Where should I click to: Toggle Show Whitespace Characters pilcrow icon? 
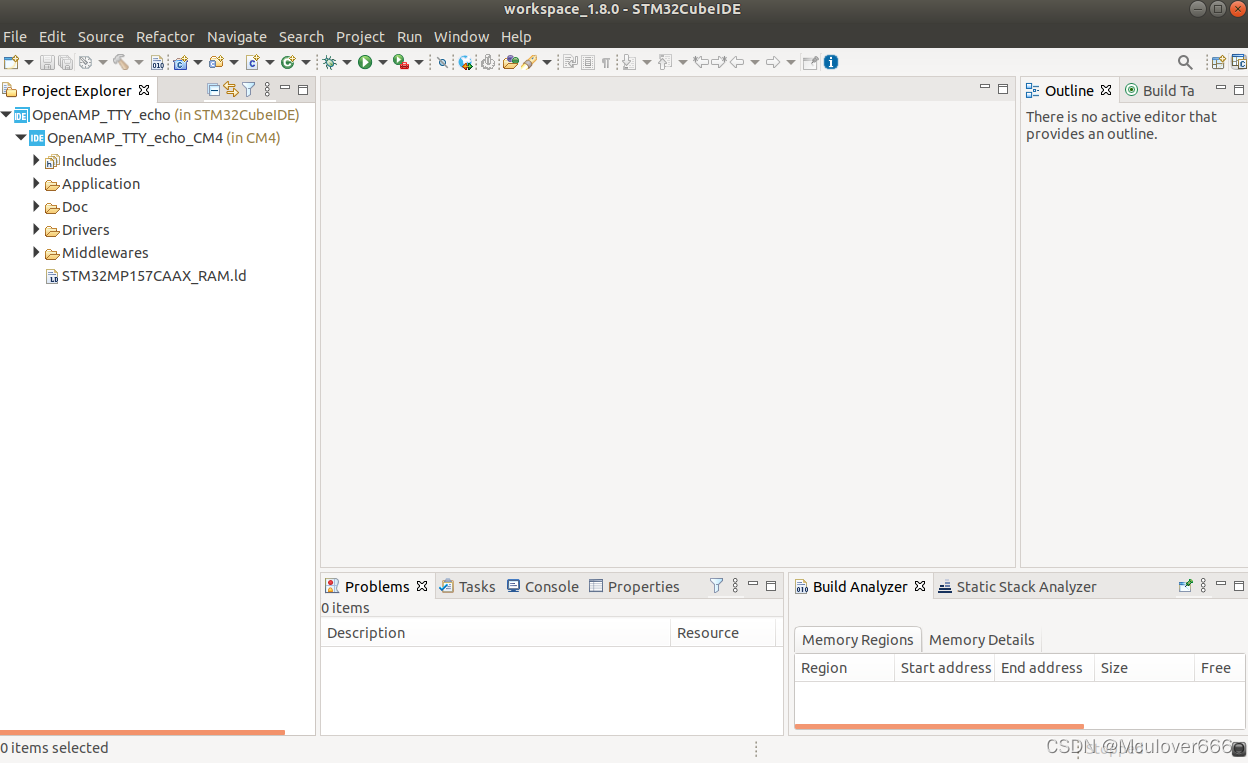[x=606, y=62]
